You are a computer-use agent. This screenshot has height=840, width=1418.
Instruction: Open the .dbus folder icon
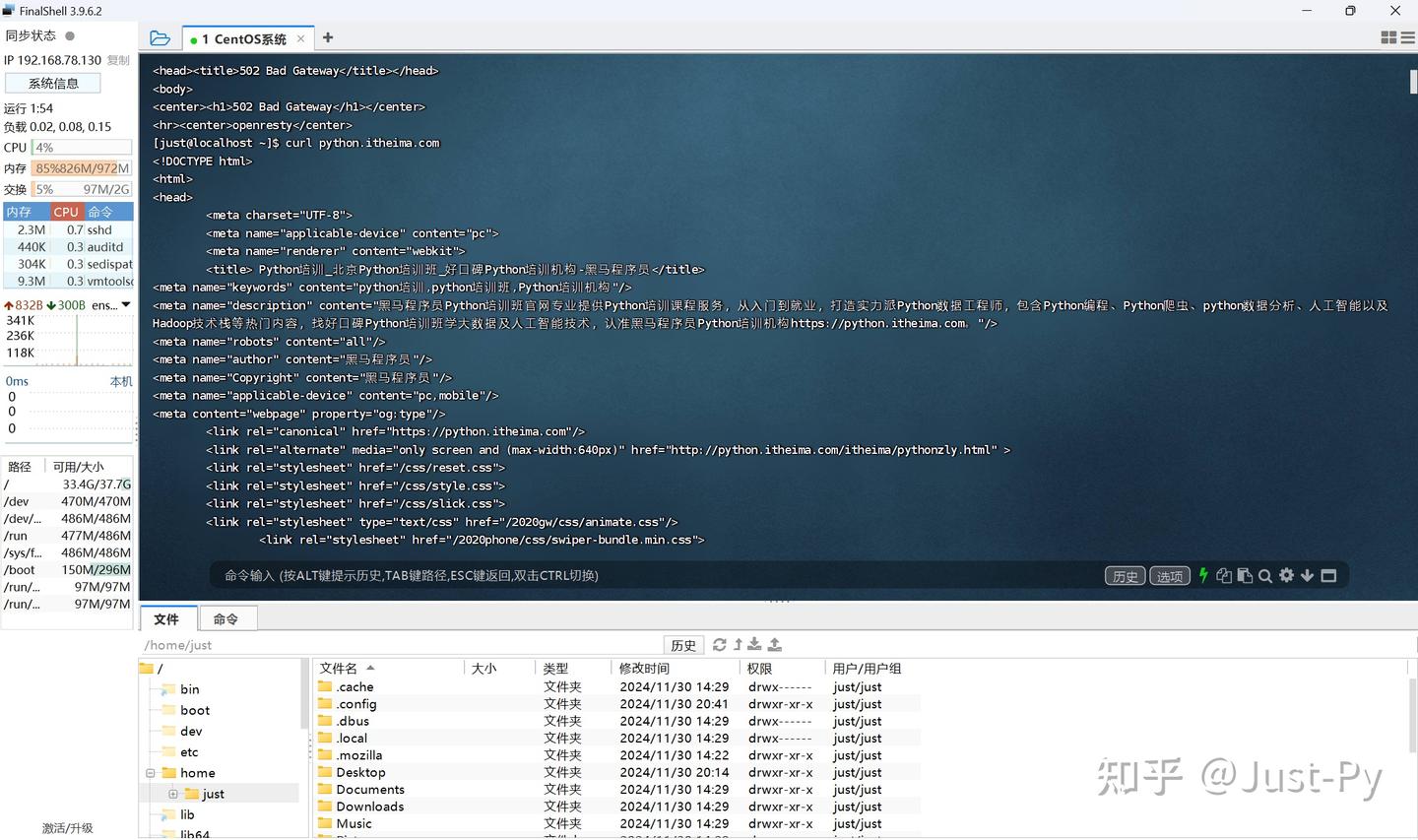pyautogui.click(x=325, y=721)
